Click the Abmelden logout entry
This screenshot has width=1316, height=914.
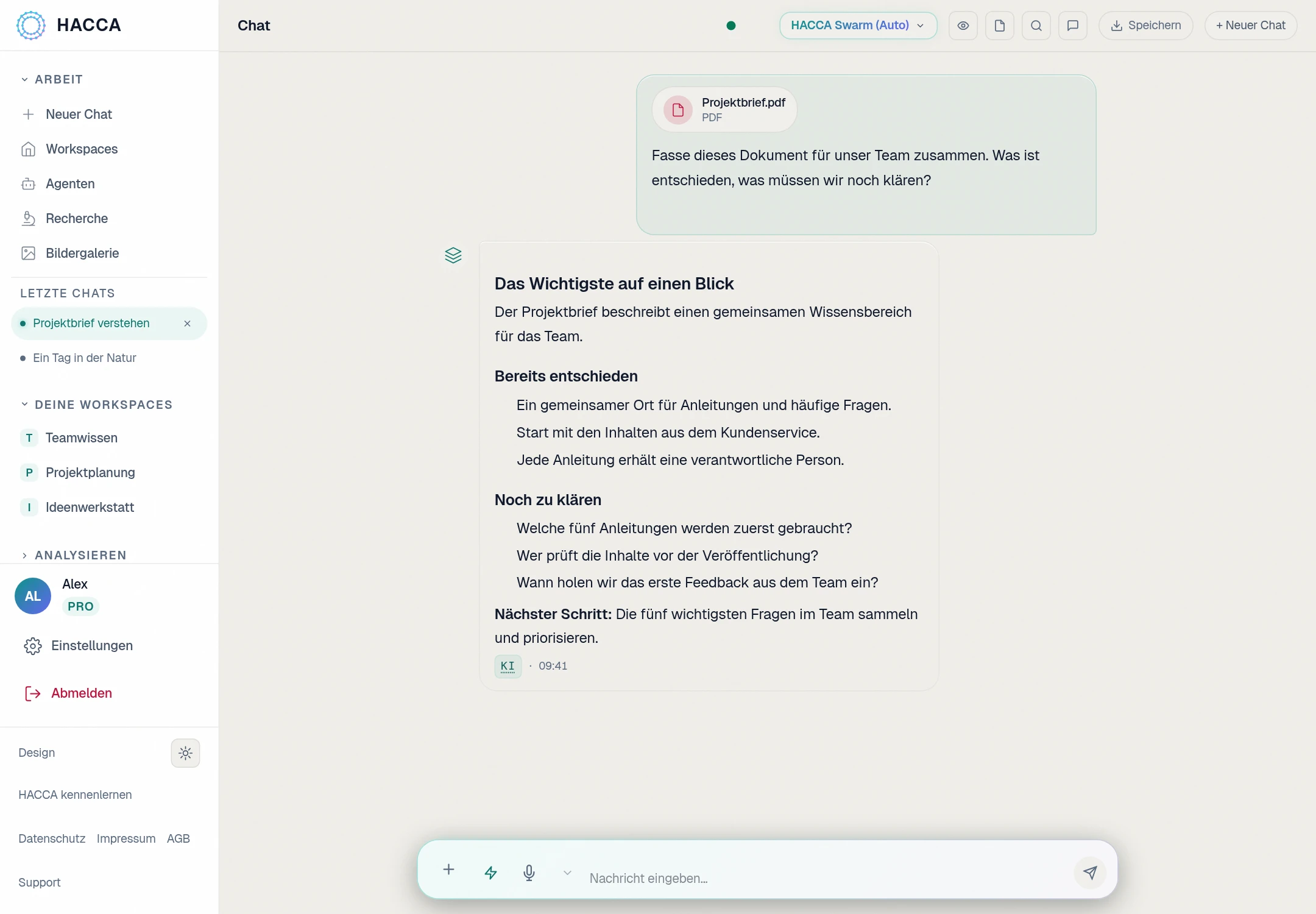68,693
